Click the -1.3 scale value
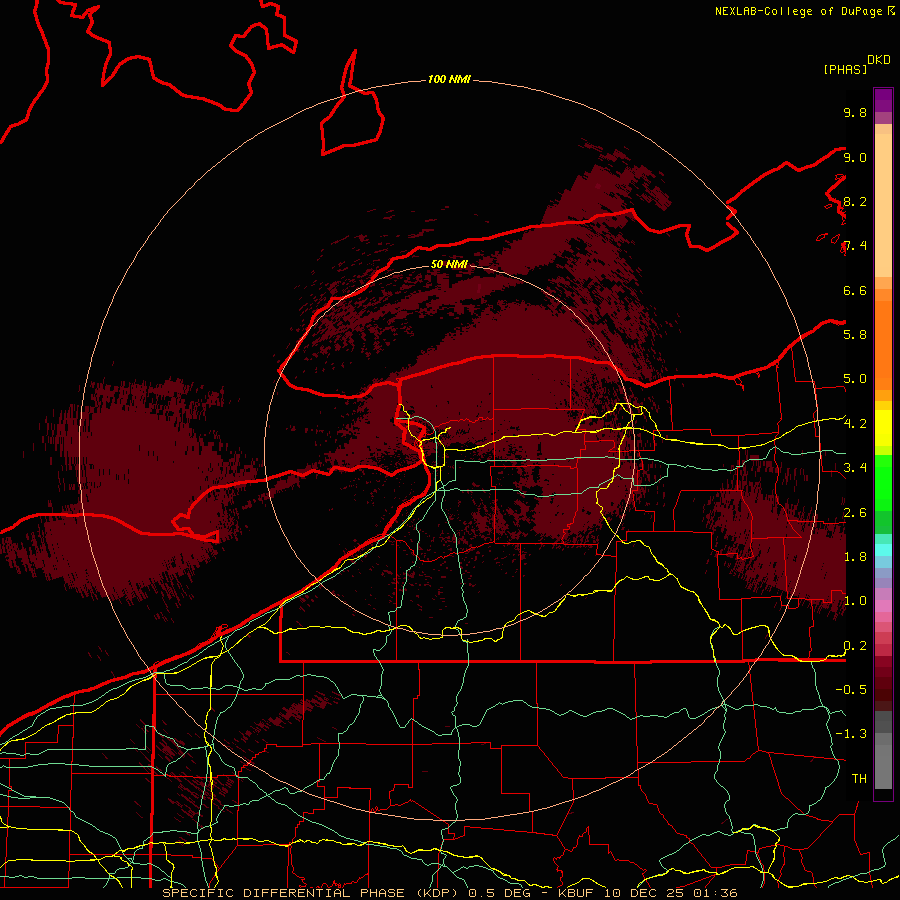The width and height of the screenshot is (900, 900). (851, 734)
